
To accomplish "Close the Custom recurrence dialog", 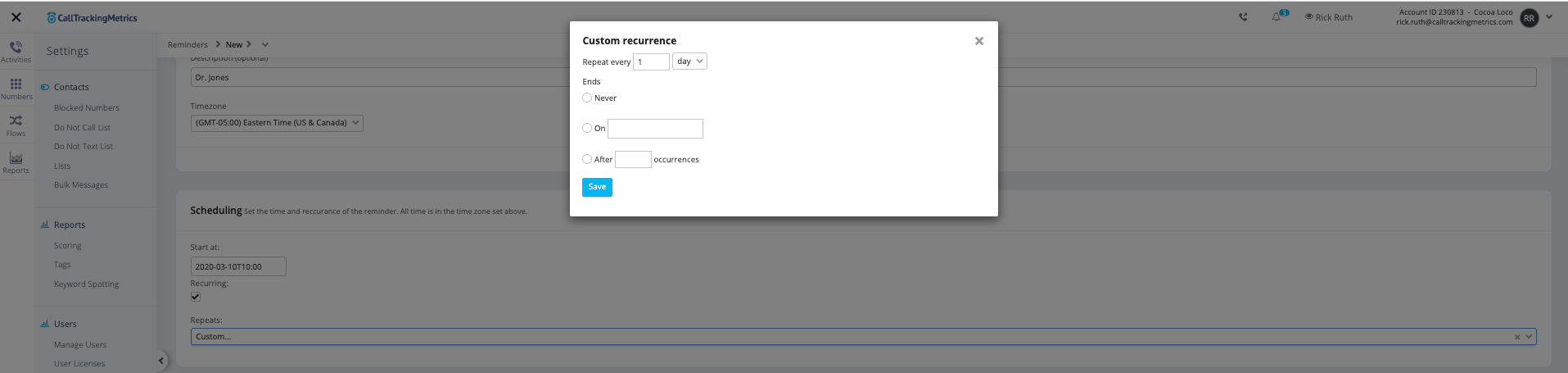I will click(x=978, y=41).
